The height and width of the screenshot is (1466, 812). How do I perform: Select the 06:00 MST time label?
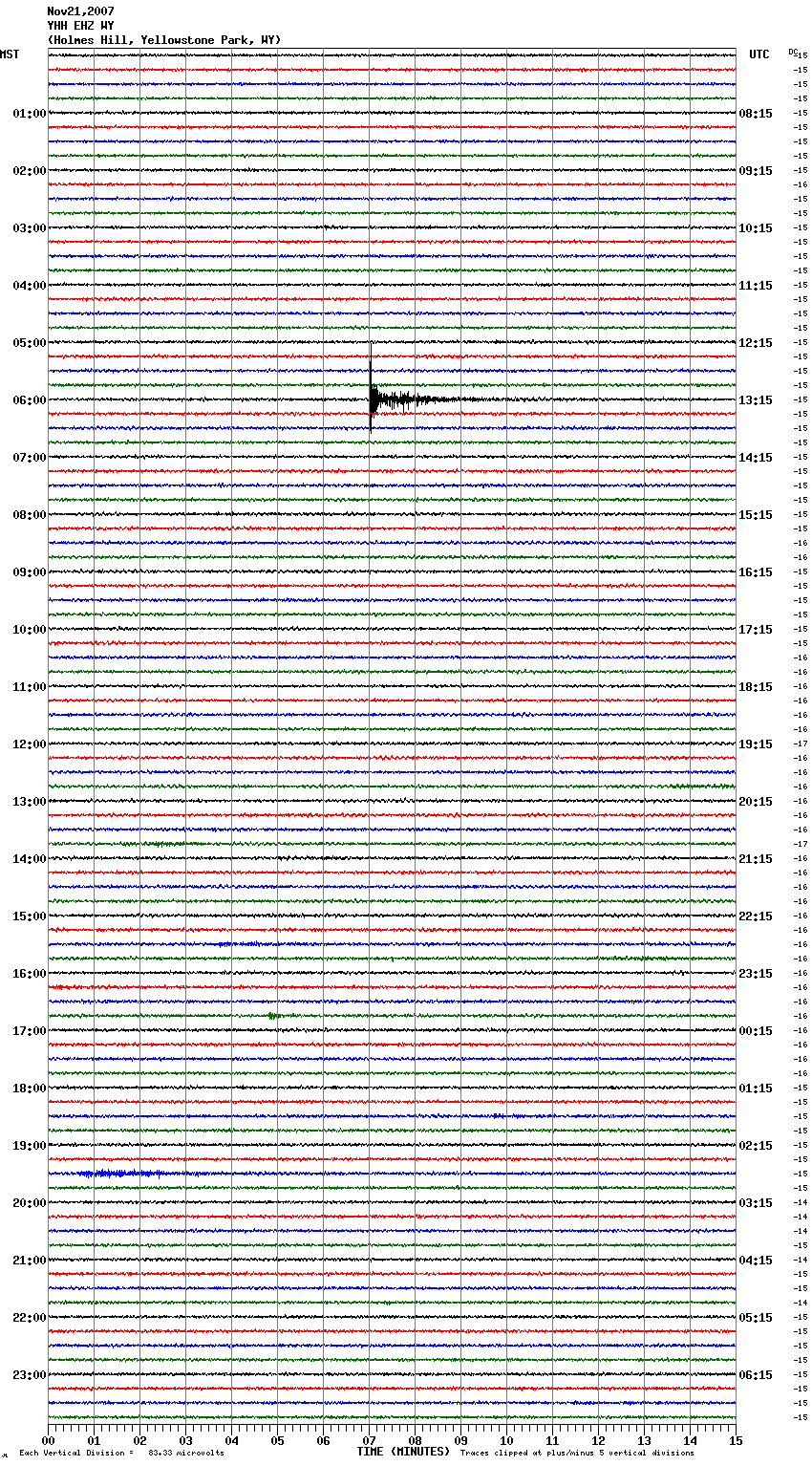[29, 400]
